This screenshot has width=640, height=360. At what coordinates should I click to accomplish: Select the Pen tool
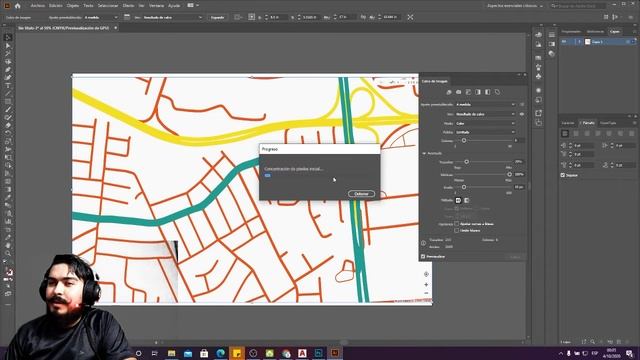point(8,70)
